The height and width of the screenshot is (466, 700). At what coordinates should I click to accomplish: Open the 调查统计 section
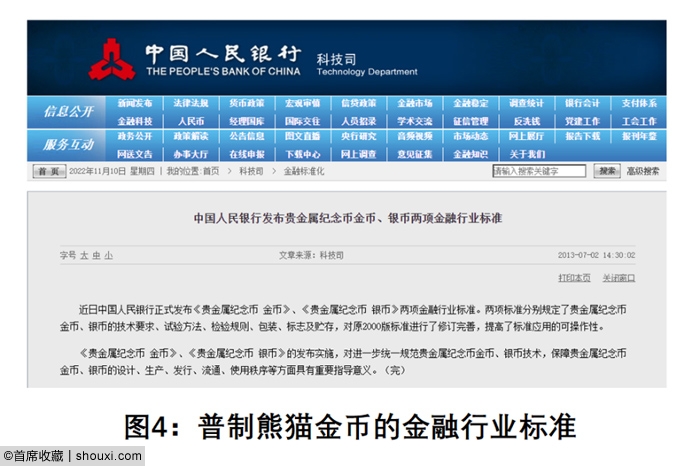coord(527,104)
